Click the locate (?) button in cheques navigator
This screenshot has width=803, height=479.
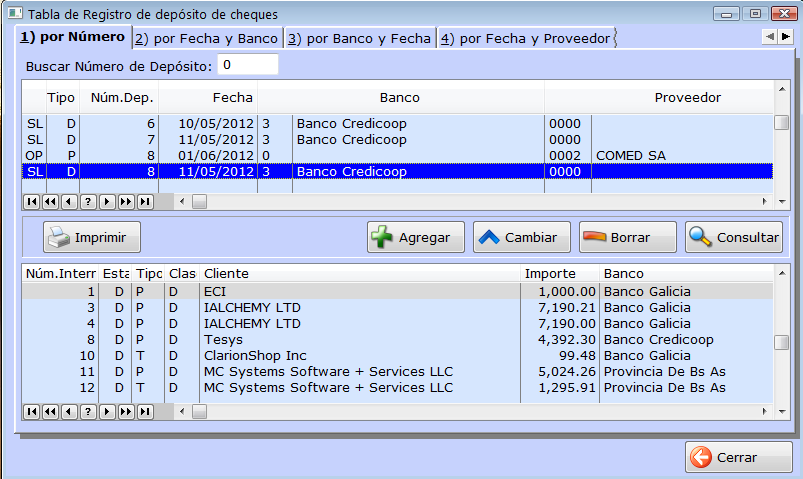(x=88, y=411)
